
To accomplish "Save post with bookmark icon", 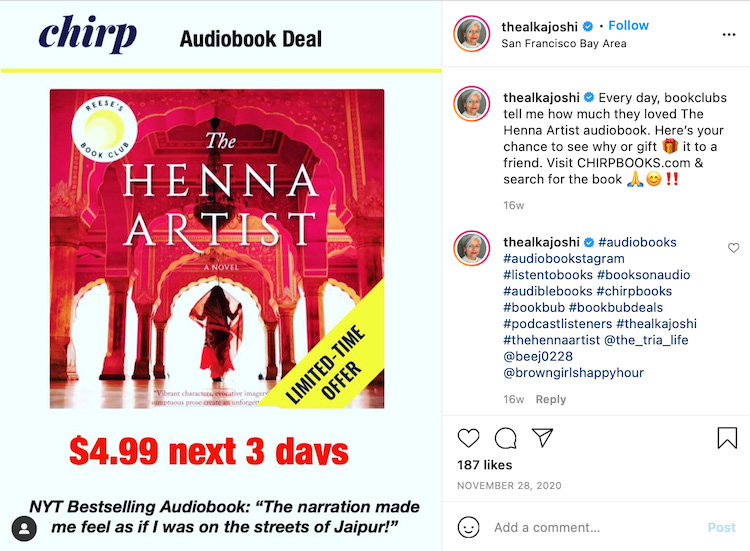I will click(x=727, y=438).
